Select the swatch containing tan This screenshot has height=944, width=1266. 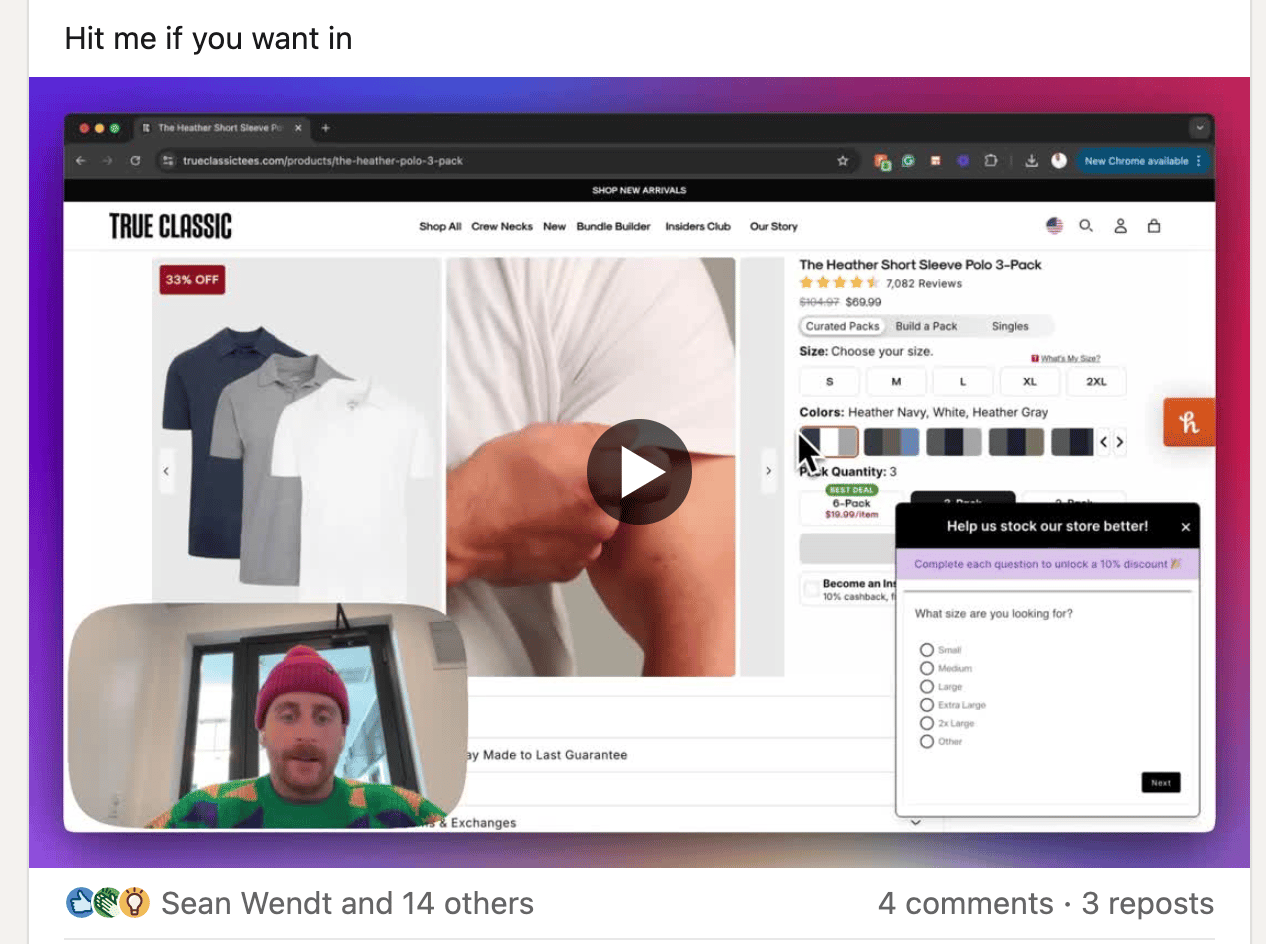click(x=1016, y=442)
